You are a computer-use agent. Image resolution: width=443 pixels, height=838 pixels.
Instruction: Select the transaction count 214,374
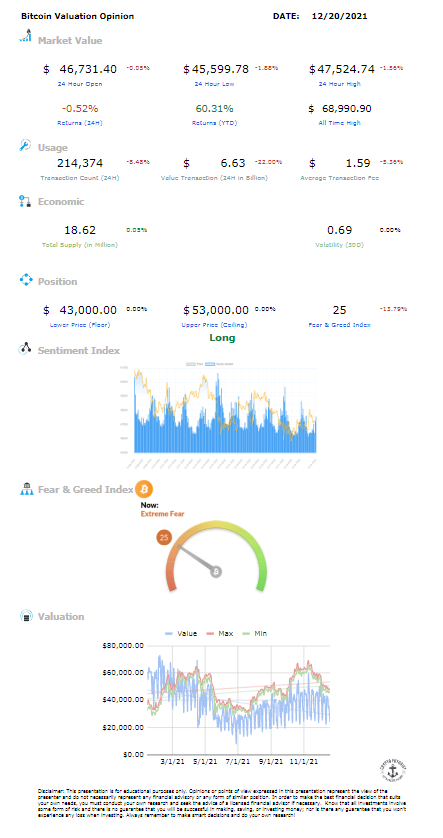(x=80, y=163)
